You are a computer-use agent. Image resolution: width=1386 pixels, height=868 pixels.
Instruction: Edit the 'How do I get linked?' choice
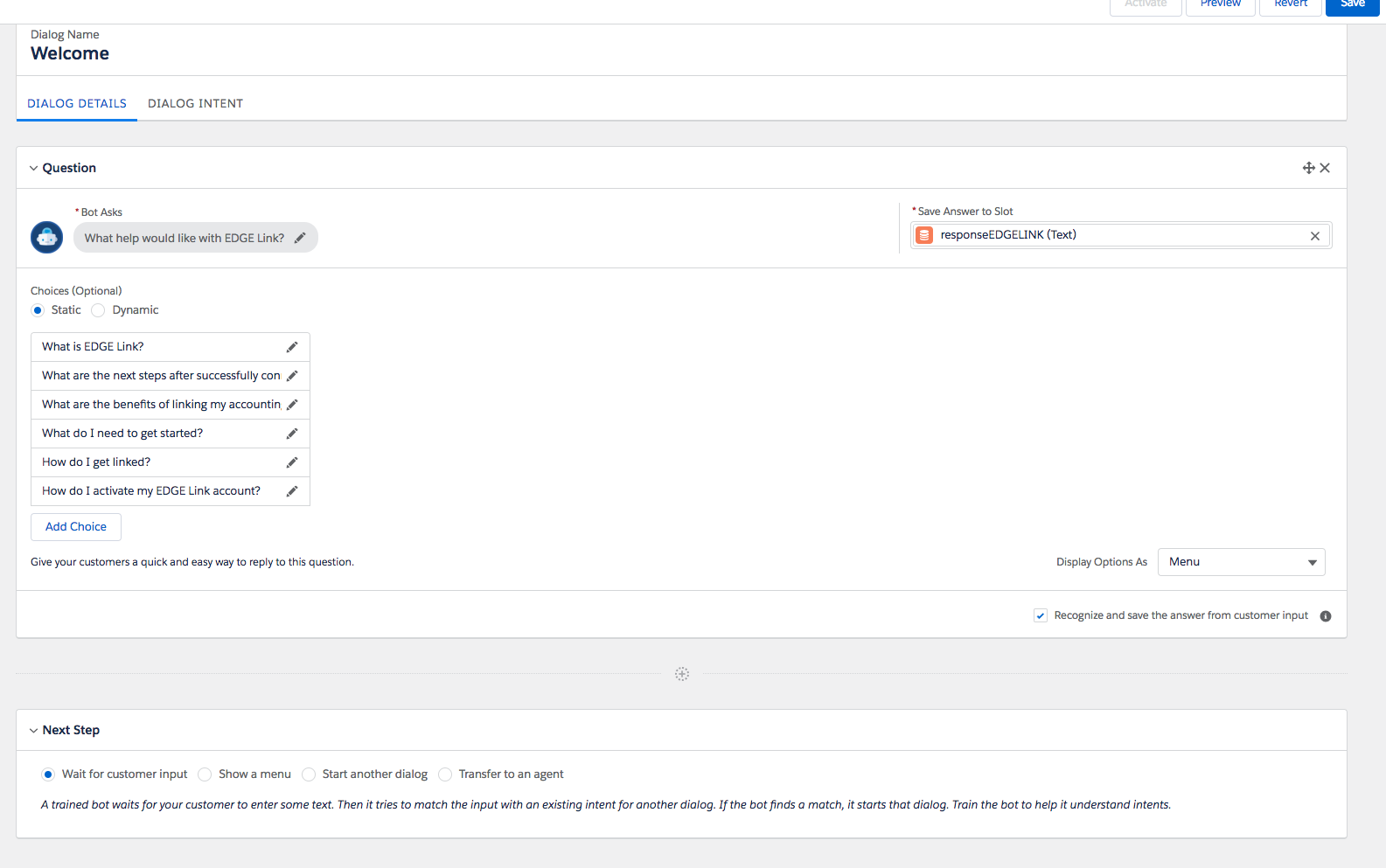click(x=292, y=462)
